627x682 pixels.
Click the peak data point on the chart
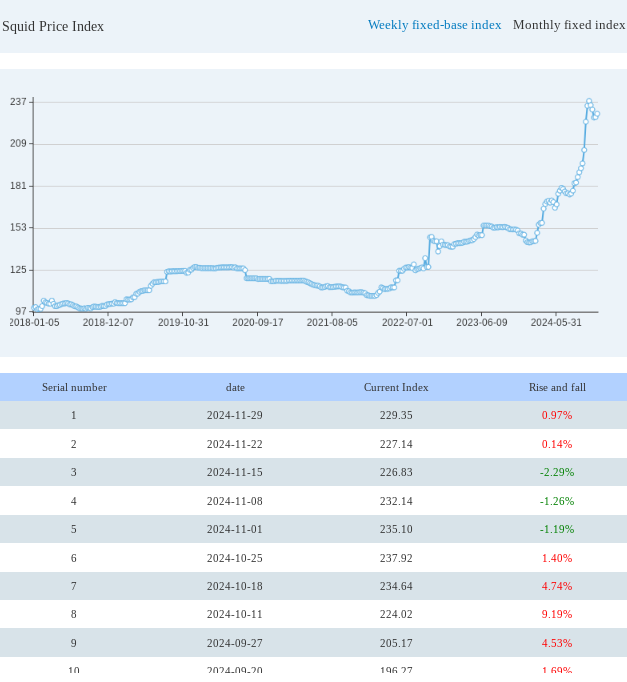[x=589, y=101]
